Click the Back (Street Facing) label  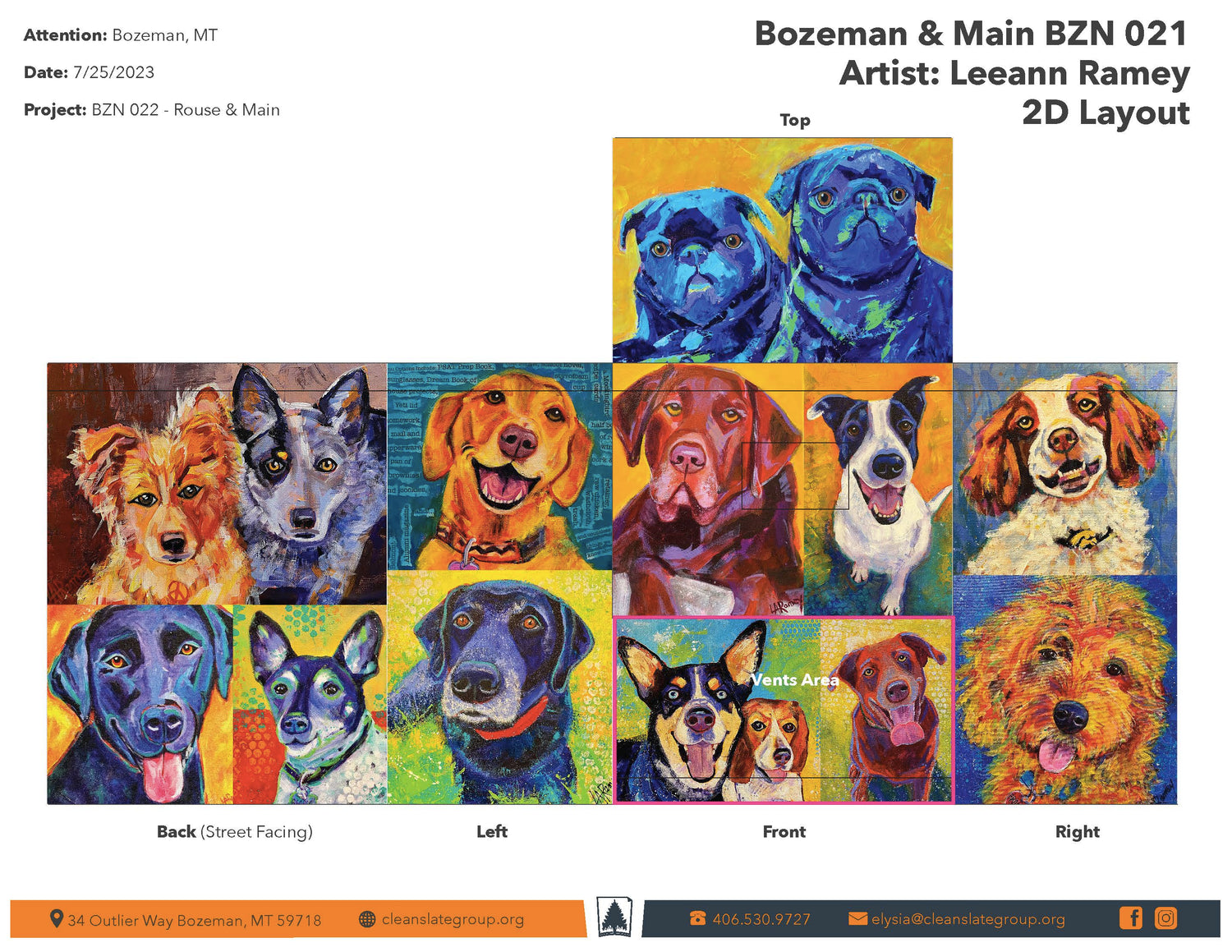pos(235,831)
